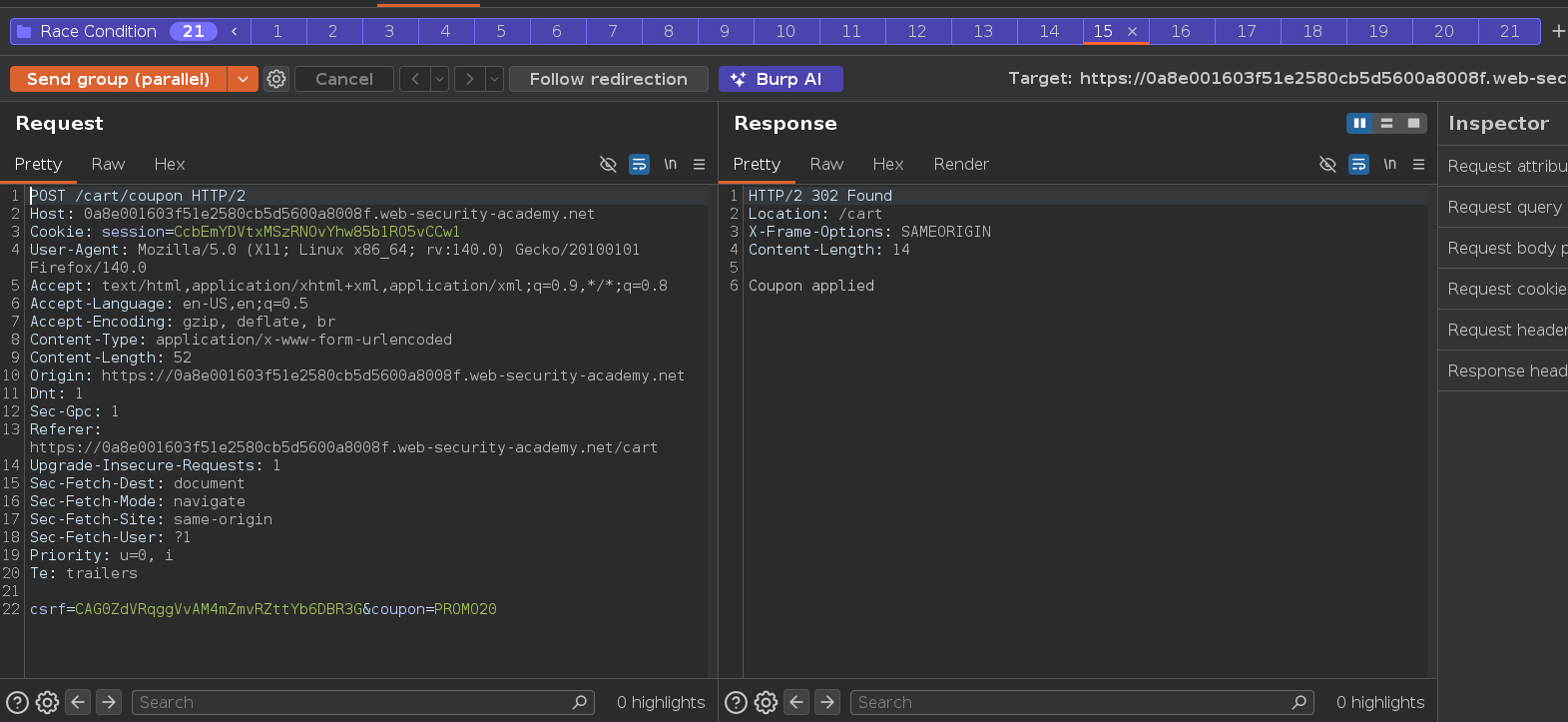
Task: Go to next search match in Response
Action: pos(827,702)
